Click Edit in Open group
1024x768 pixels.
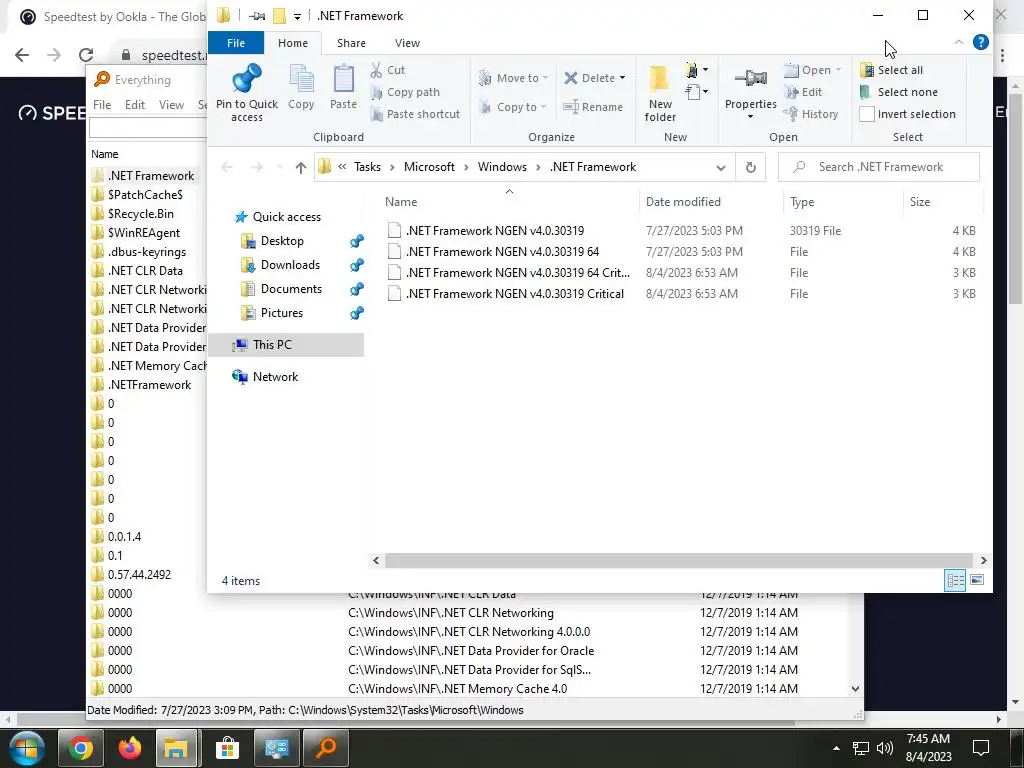click(803, 92)
